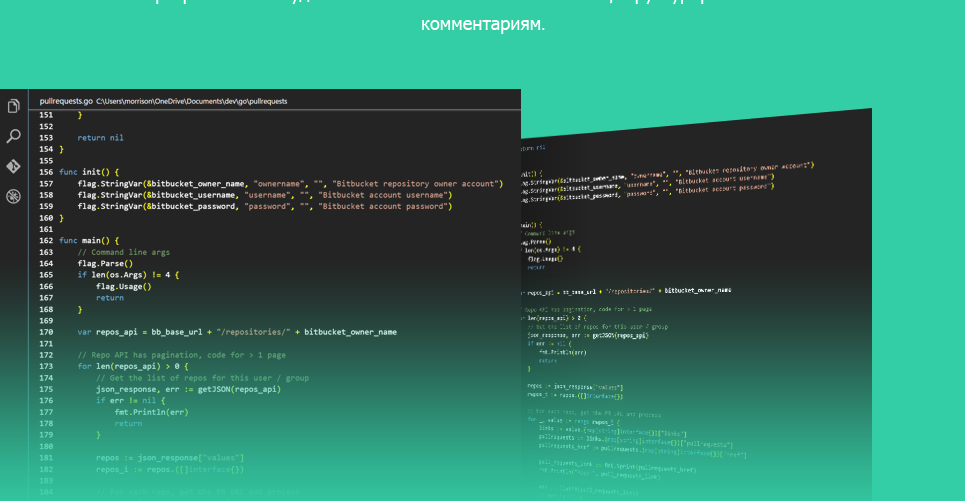Select the pullrequests.go editor tab

(x=66, y=101)
